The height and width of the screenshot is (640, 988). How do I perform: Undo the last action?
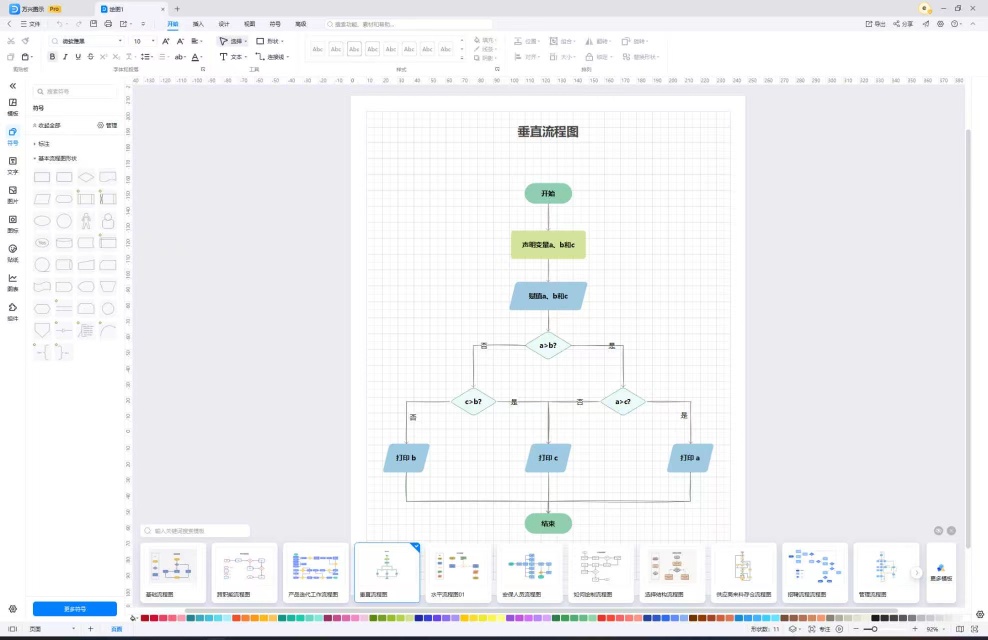pyautogui.click(x=59, y=24)
